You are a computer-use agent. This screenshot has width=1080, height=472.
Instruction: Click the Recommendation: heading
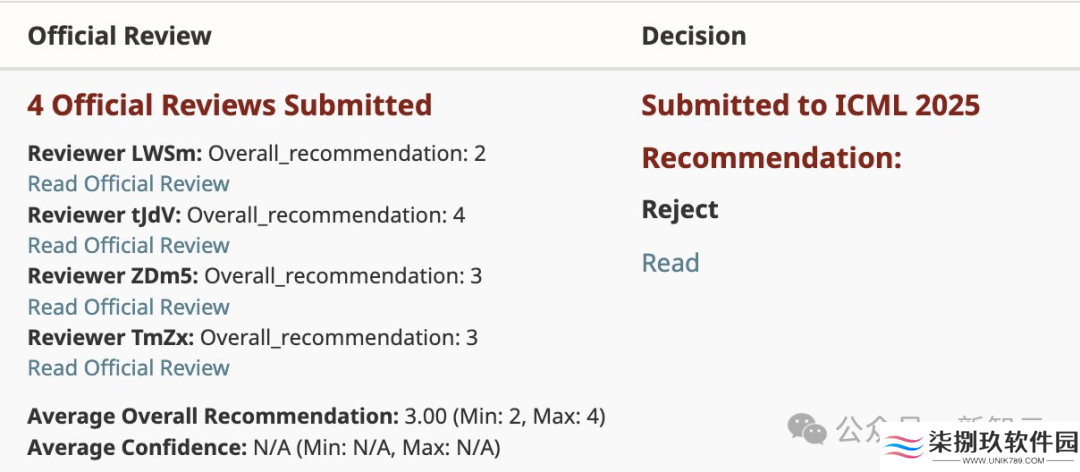coord(771,158)
